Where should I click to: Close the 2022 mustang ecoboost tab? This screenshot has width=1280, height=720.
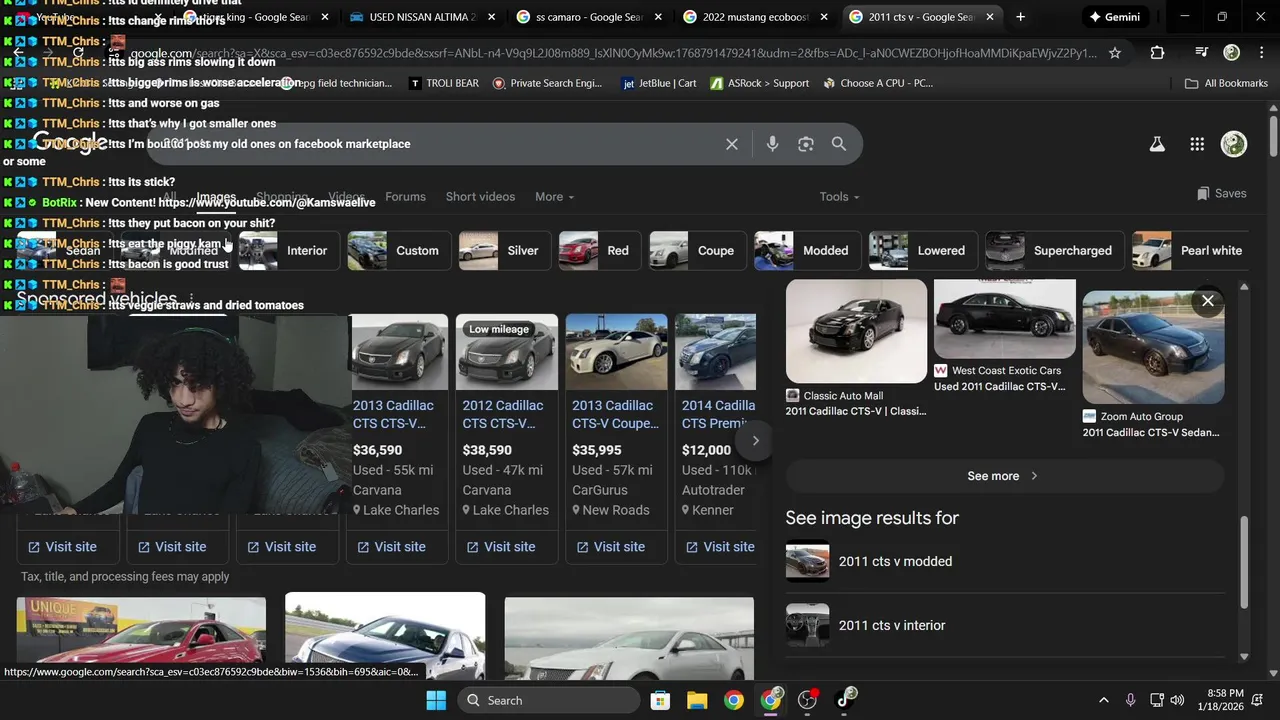(823, 17)
